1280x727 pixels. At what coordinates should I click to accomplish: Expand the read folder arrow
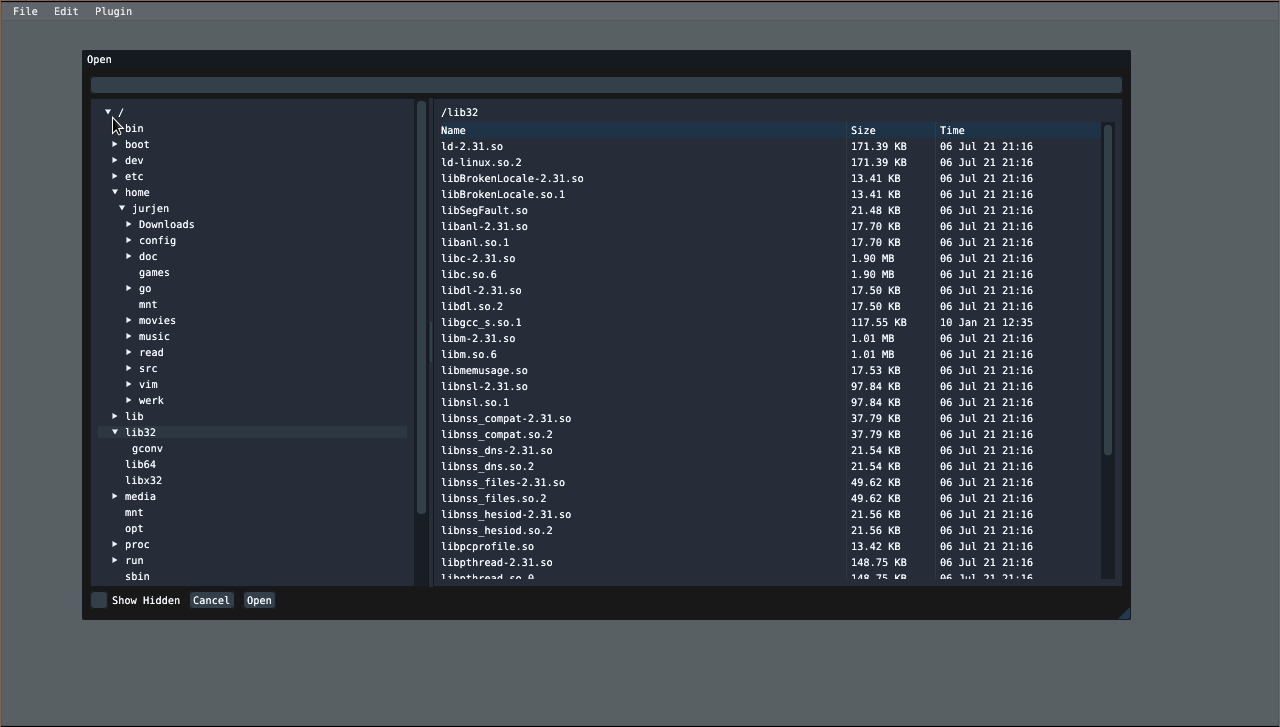(129, 352)
